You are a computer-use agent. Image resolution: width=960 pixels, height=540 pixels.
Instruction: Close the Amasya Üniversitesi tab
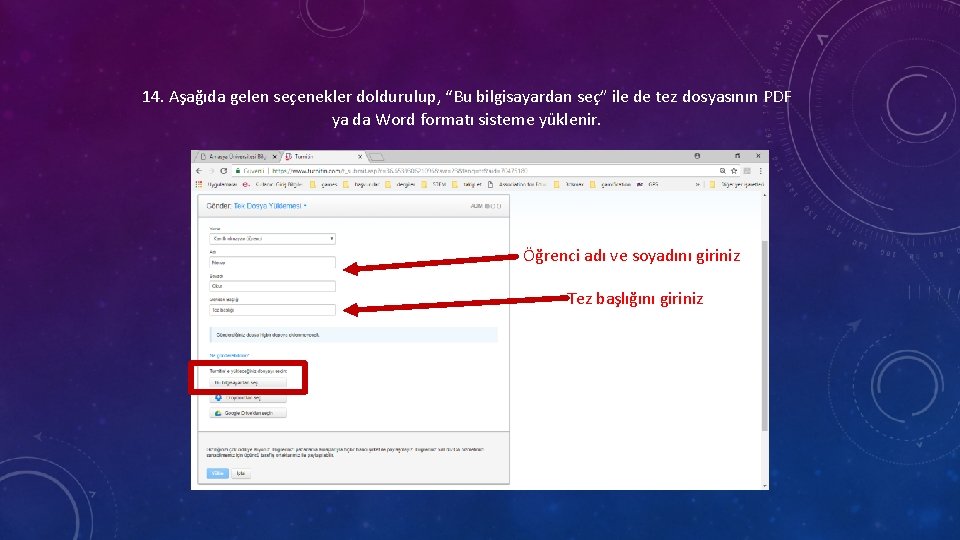[x=274, y=157]
